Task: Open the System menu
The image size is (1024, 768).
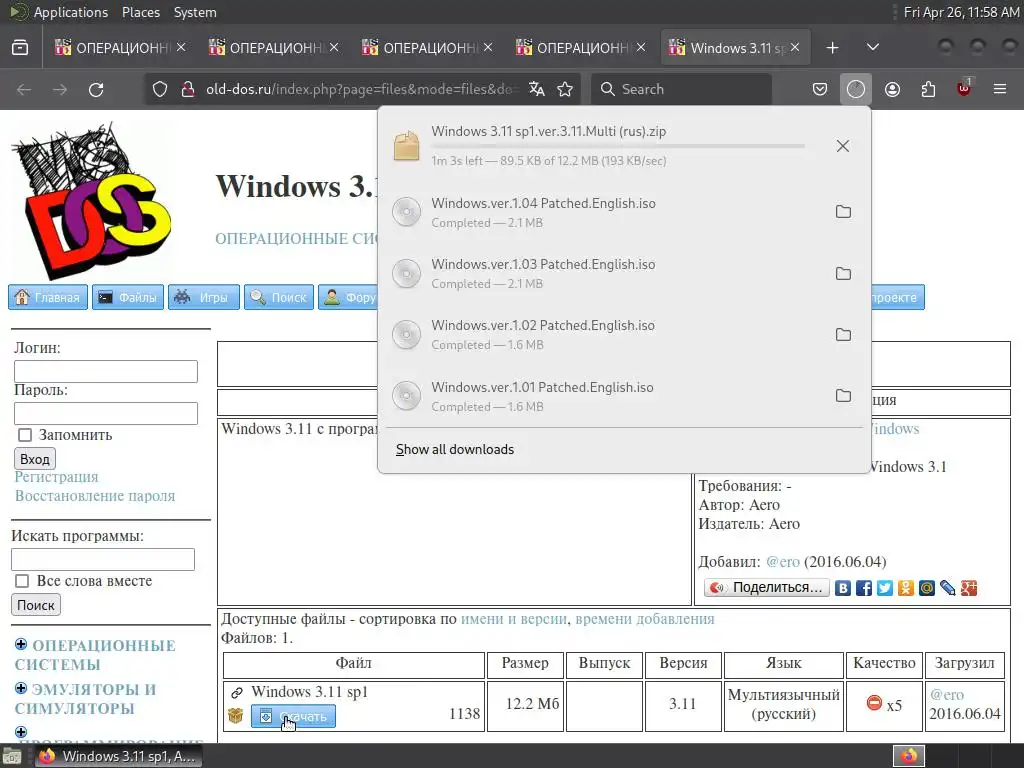Action: (195, 12)
